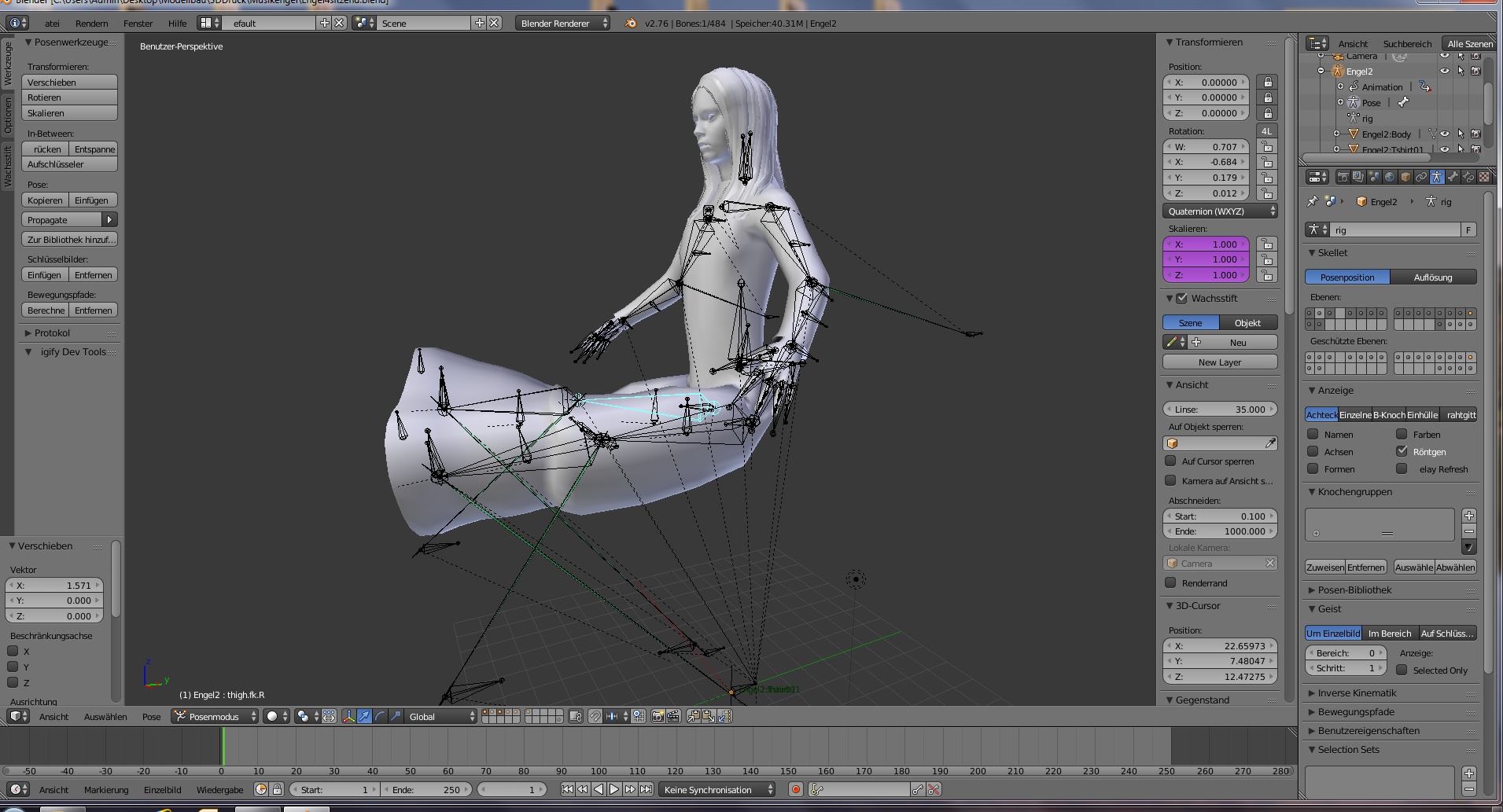Open the Texture checkerboard properties icon
Viewport: 1503px width, 812px height.
pyautogui.click(x=1484, y=177)
